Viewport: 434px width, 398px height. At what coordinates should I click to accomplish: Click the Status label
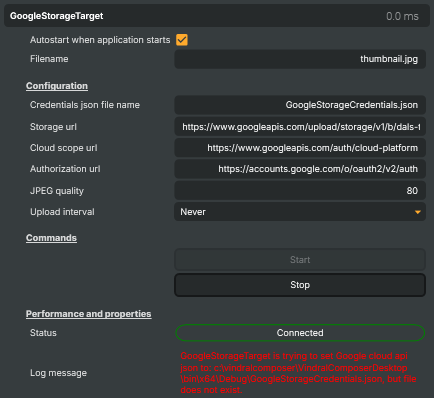(x=43, y=333)
